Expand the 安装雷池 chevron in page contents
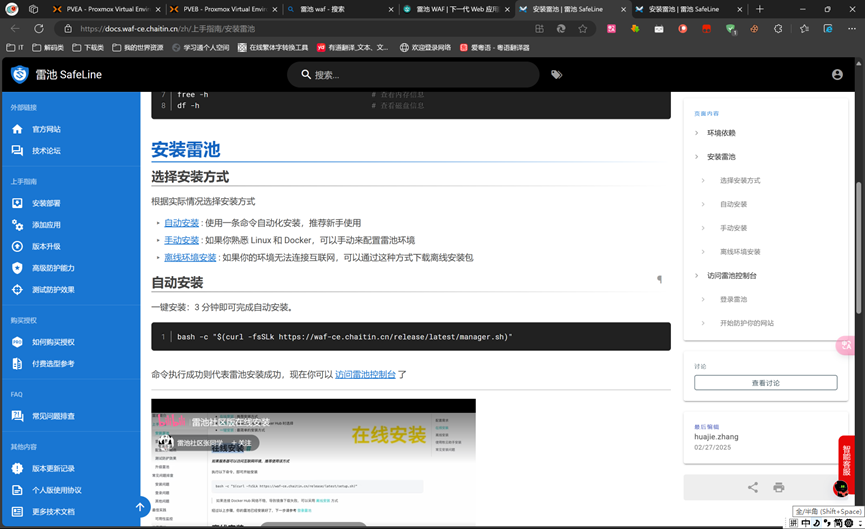This screenshot has height=529, width=865. 696,157
